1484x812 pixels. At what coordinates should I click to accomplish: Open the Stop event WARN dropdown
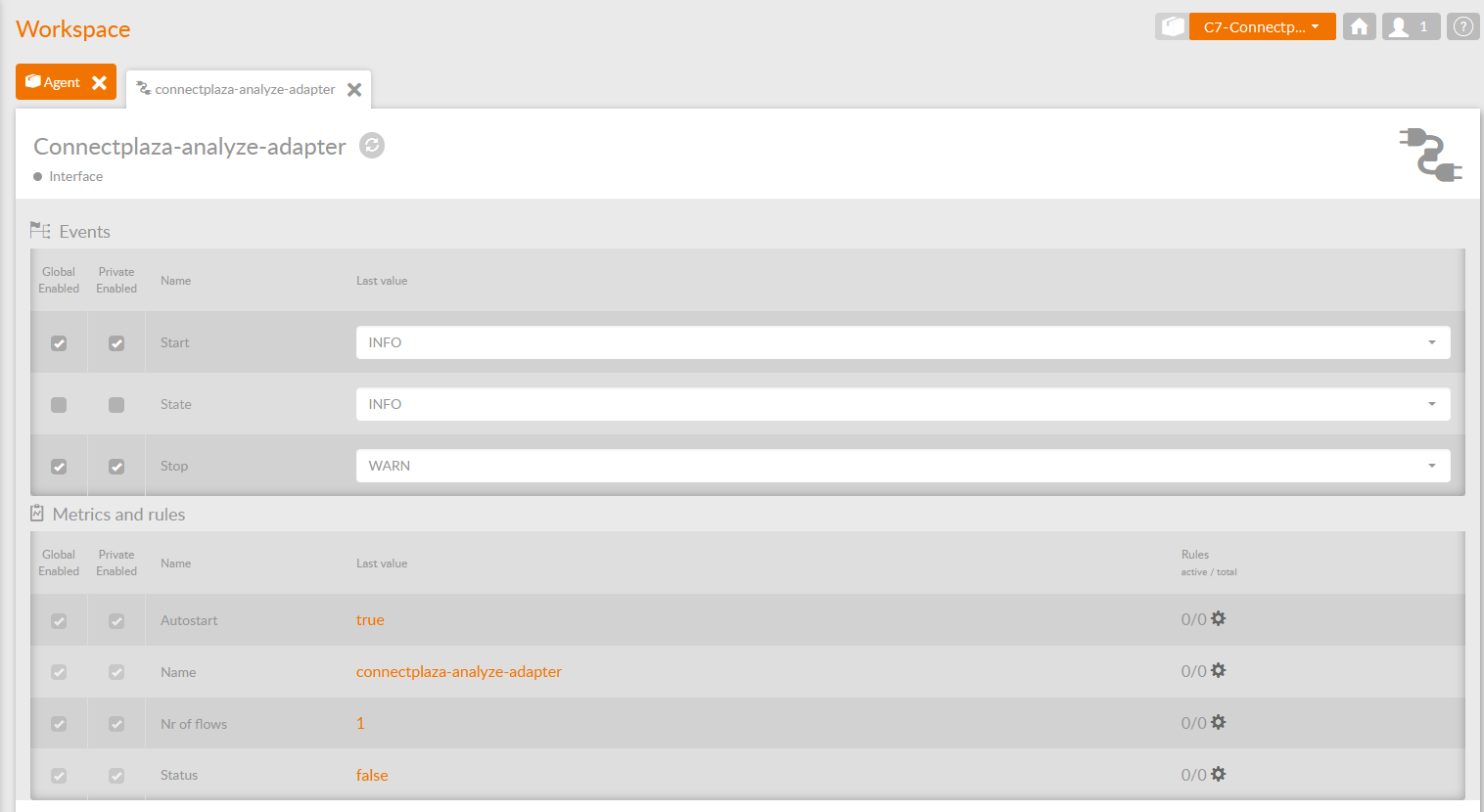pos(902,466)
